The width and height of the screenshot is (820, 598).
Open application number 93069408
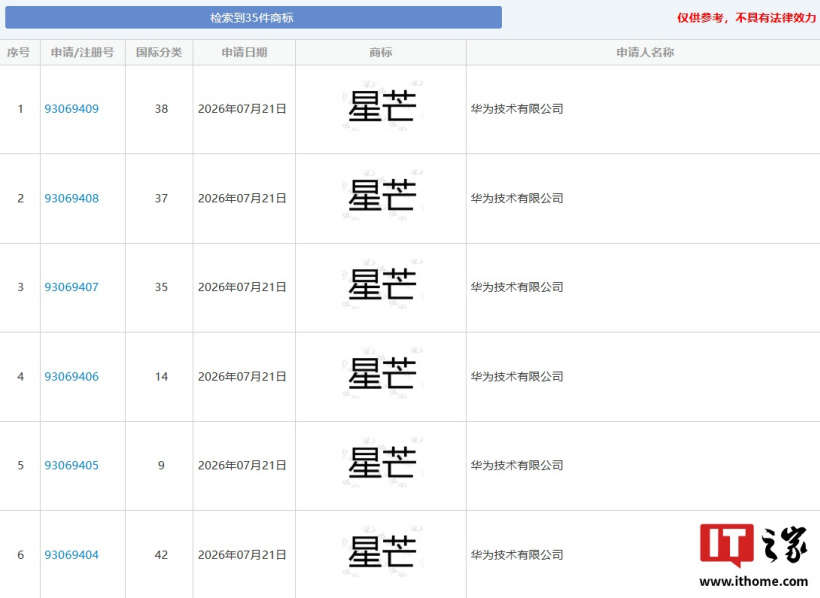72,198
